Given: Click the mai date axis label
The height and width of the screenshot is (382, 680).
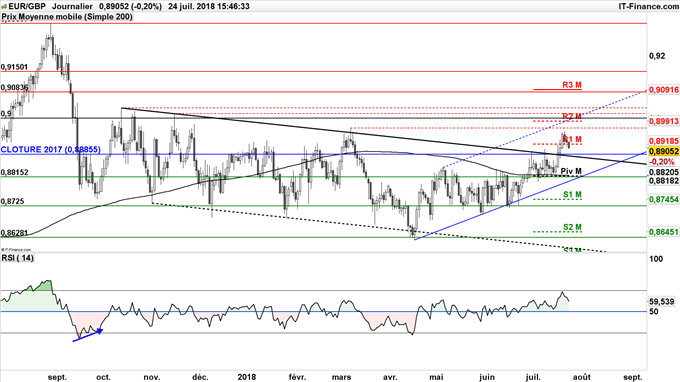Looking at the screenshot, I should [x=437, y=377].
